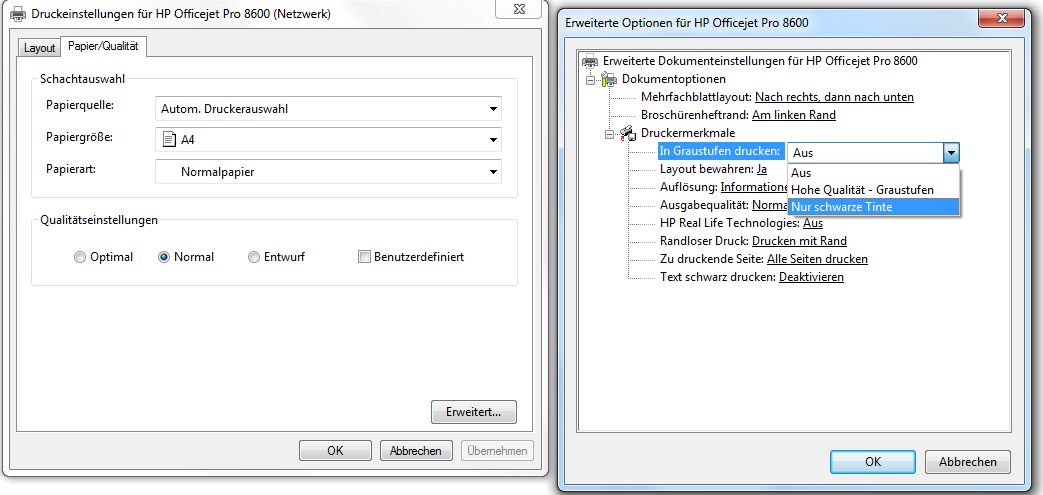Viewport: 1043px width, 495px height.
Task: Click the Nach rechts, dann nach unten link
Action: (834, 97)
